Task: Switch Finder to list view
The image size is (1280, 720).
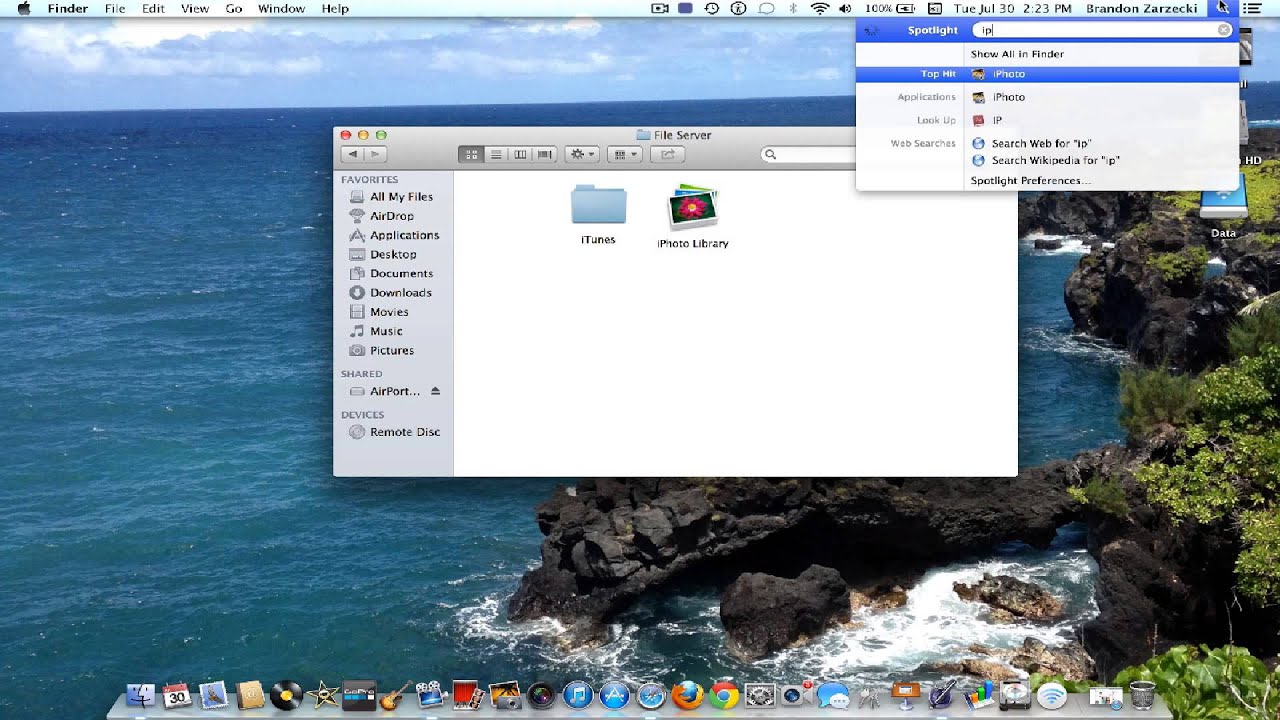Action: click(x=495, y=154)
